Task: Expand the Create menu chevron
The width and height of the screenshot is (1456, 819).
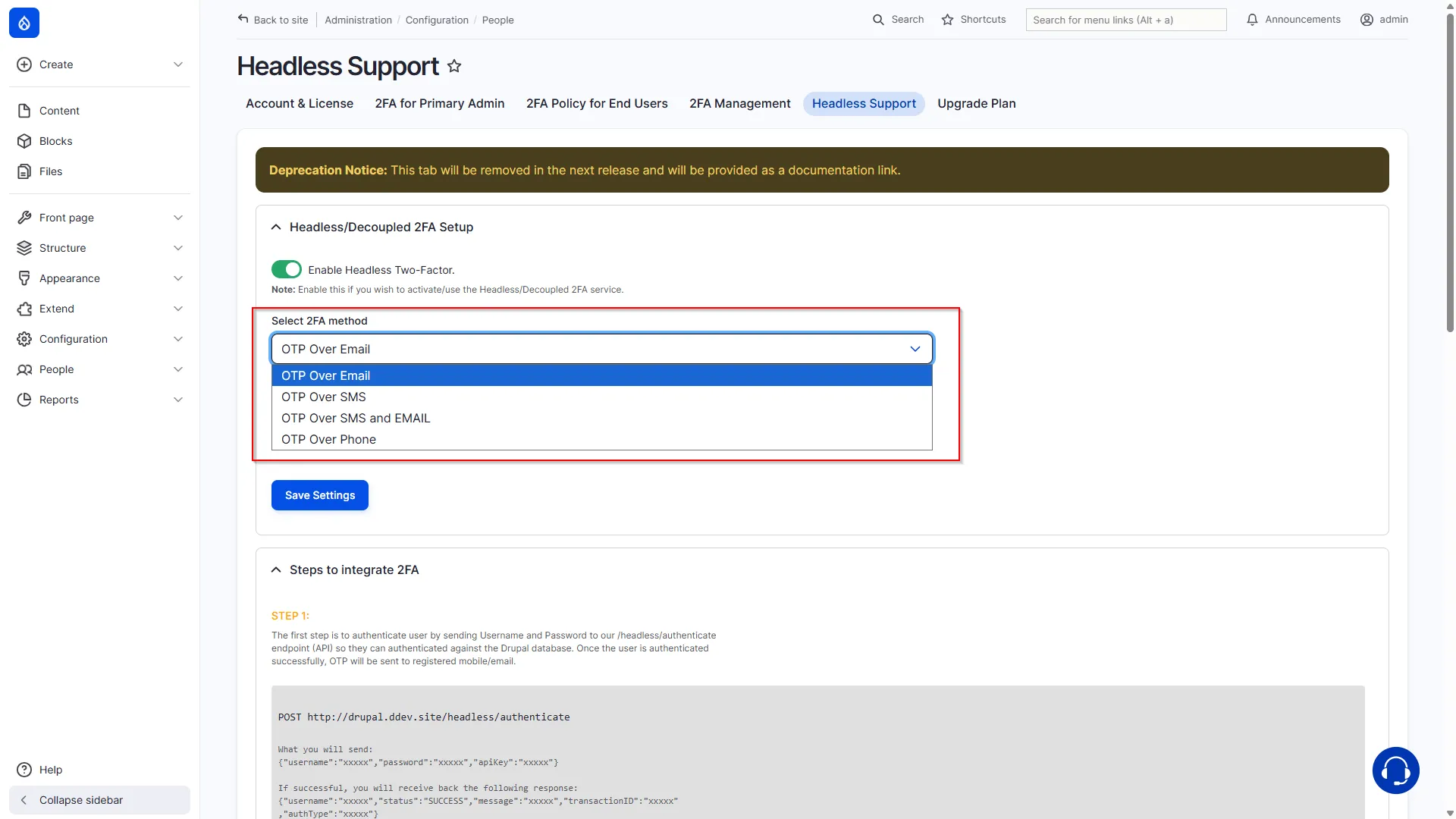Action: click(x=178, y=64)
